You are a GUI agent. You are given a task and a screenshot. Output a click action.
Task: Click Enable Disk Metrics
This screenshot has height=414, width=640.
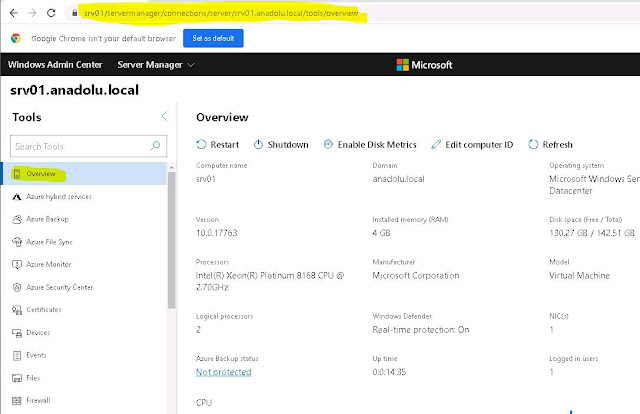click(370, 145)
